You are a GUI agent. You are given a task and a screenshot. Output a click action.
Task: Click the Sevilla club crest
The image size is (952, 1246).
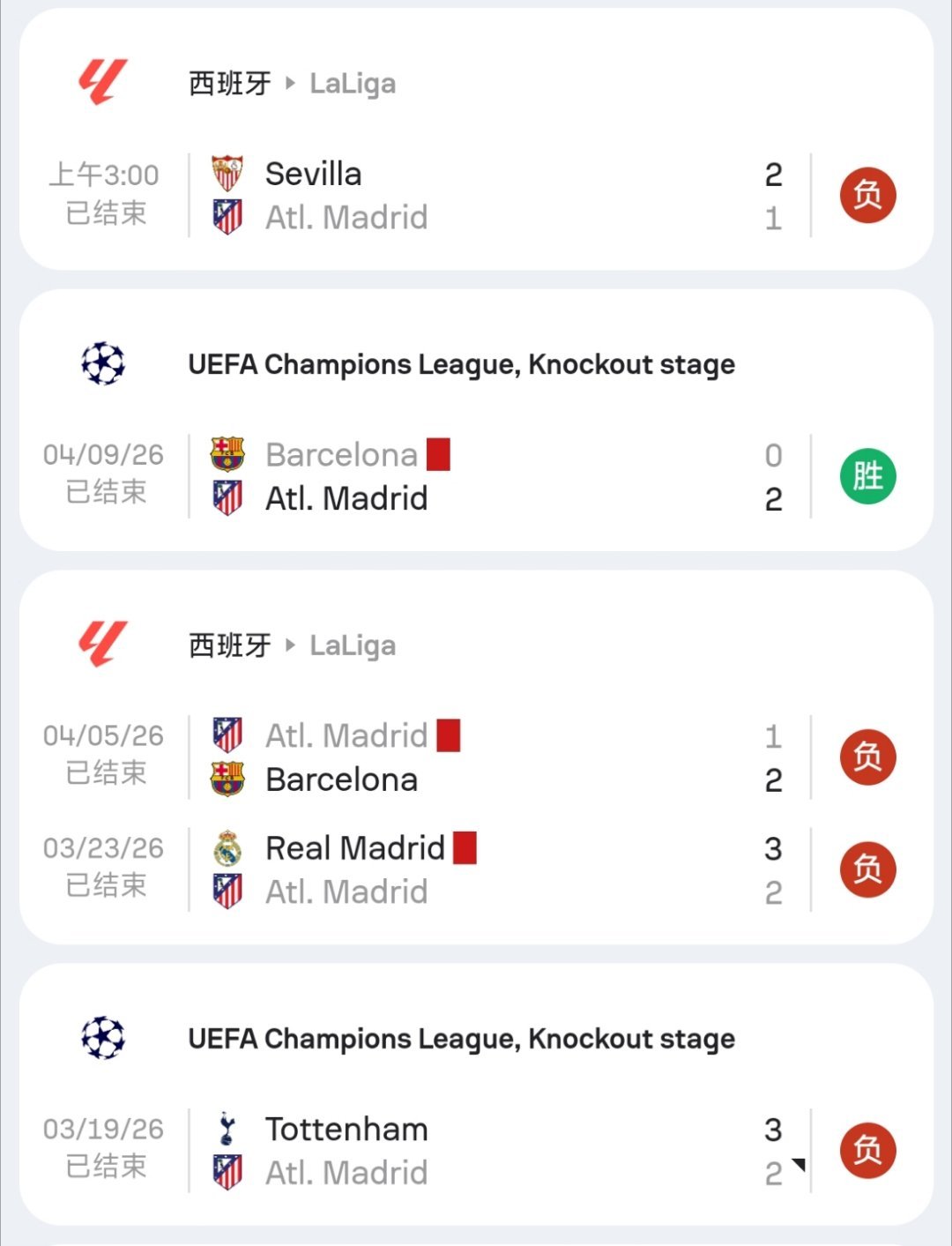tap(227, 174)
